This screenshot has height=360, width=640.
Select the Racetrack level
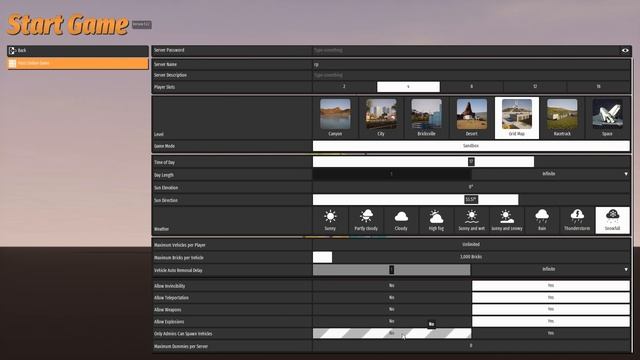click(562, 118)
